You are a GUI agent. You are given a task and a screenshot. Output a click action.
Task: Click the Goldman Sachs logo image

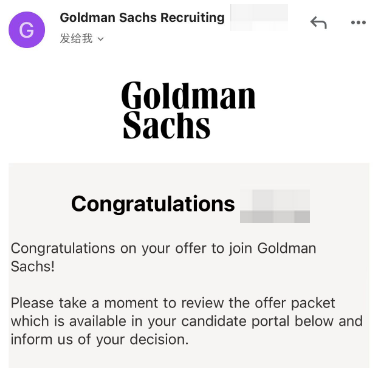tap(189, 110)
